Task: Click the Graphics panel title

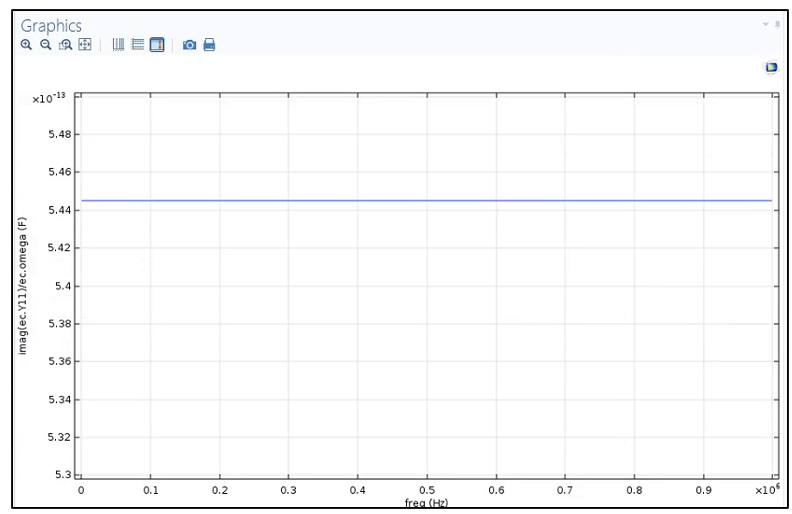Action: pyautogui.click(x=51, y=26)
